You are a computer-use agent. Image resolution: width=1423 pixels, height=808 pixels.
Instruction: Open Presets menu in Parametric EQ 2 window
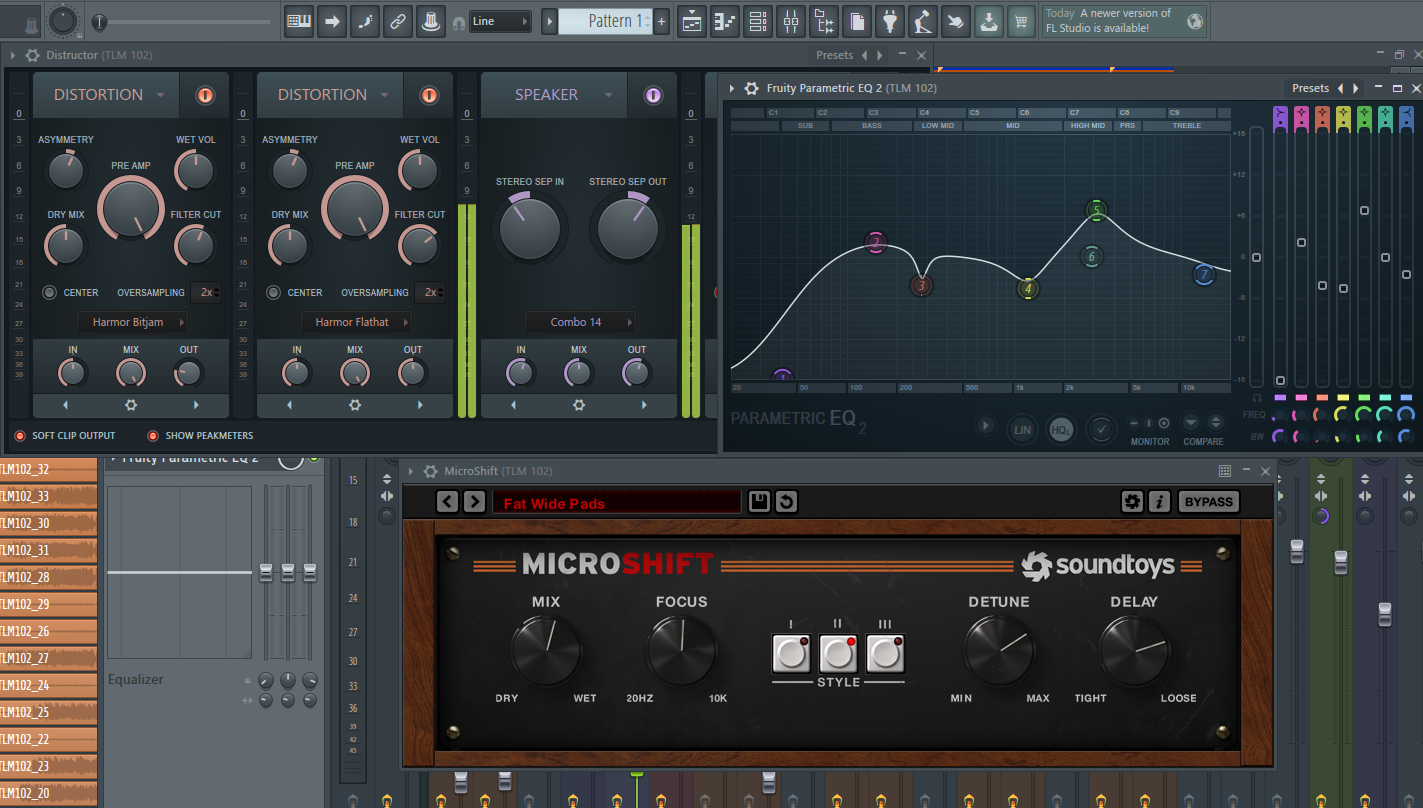(x=1310, y=88)
